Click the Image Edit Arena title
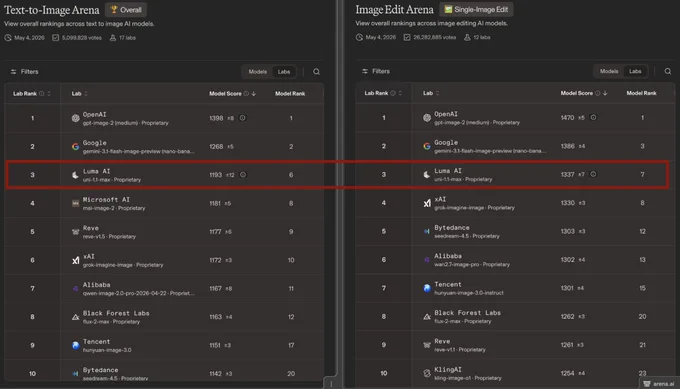The image size is (680, 389). click(x=394, y=9)
